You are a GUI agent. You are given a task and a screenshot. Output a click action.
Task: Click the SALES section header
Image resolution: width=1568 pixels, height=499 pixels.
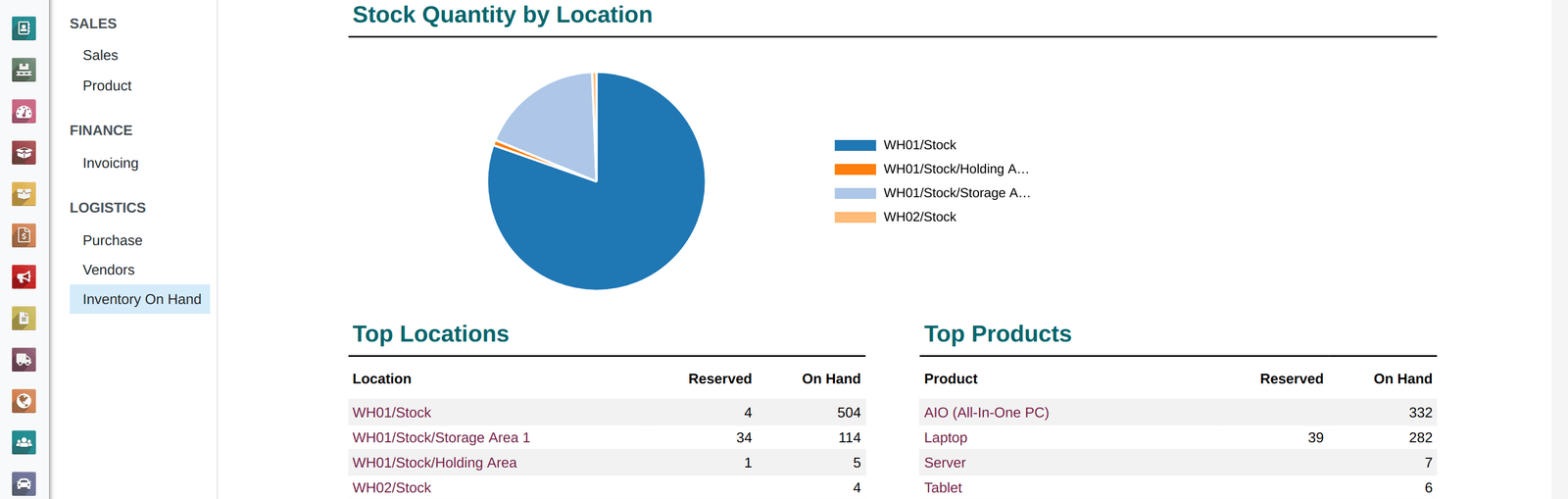pos(93,24)
